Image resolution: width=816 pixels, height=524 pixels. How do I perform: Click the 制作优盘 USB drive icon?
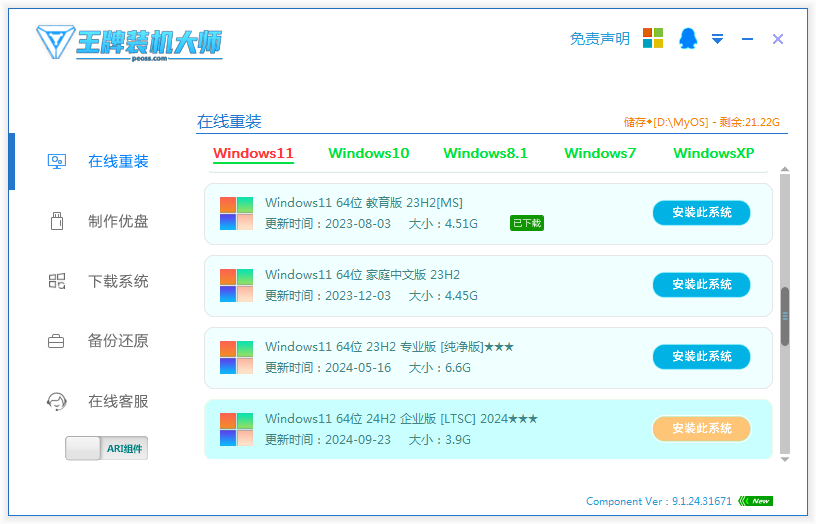tap(57, 221)
